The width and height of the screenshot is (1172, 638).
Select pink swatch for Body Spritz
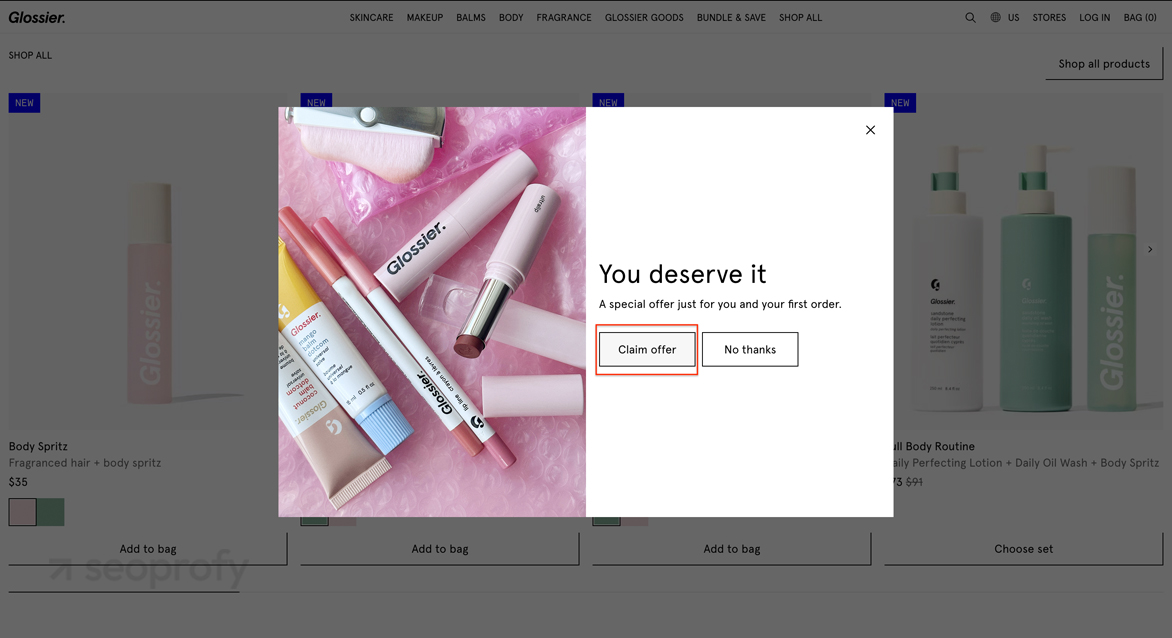pos(22,512)
